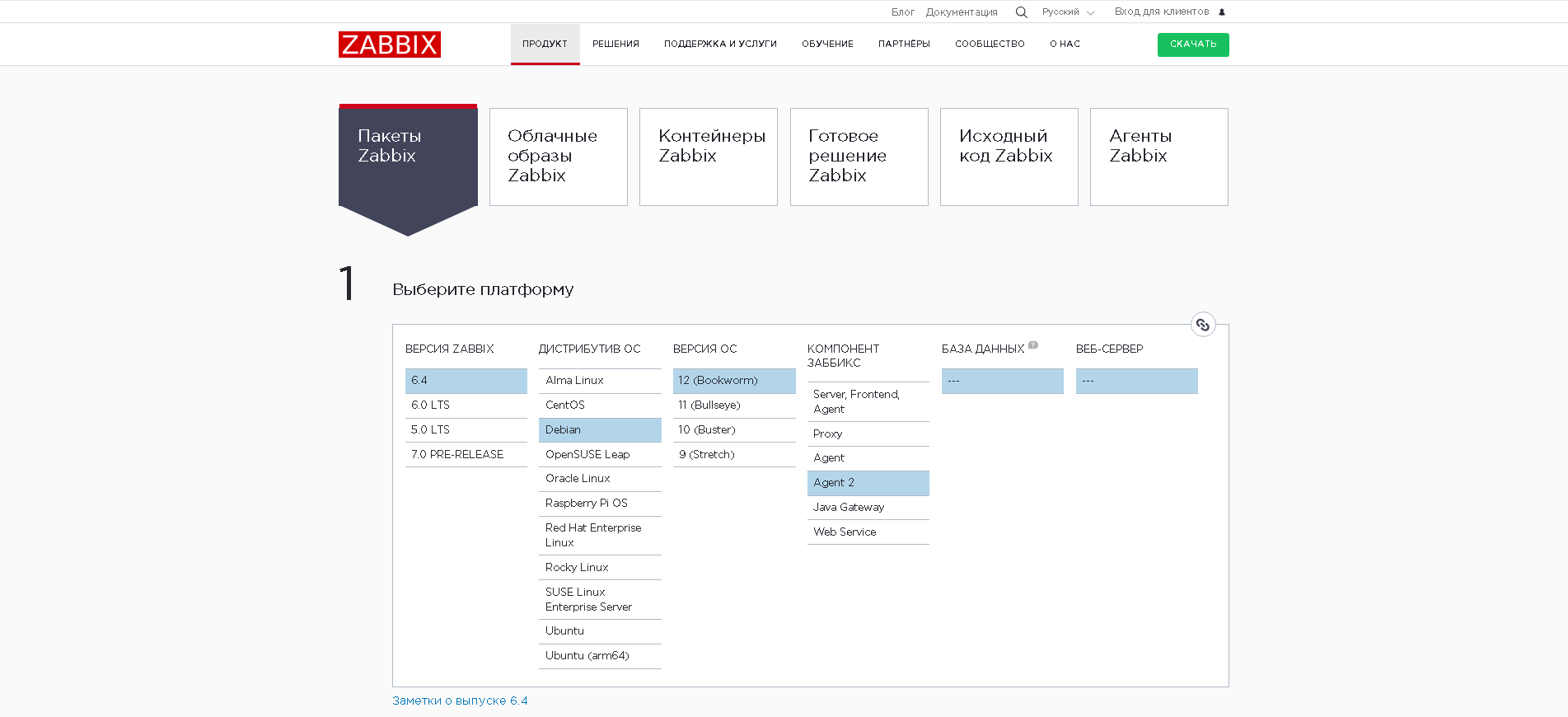Image resolution: width=1568 pixels, height=717 pixels.
Task: Click the database help question icon
Action: 1033,345
